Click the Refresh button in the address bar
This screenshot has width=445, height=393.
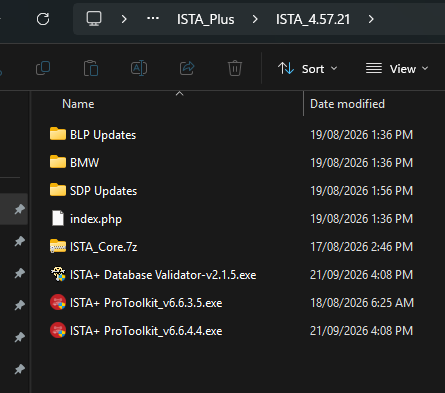tap(43, 19)
